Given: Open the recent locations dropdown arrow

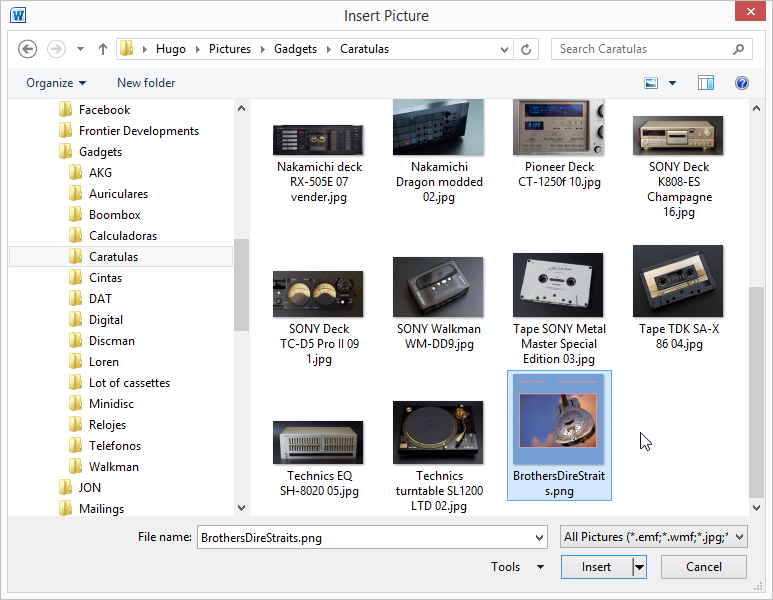Looking at the screenshot, I should (80, 49).
